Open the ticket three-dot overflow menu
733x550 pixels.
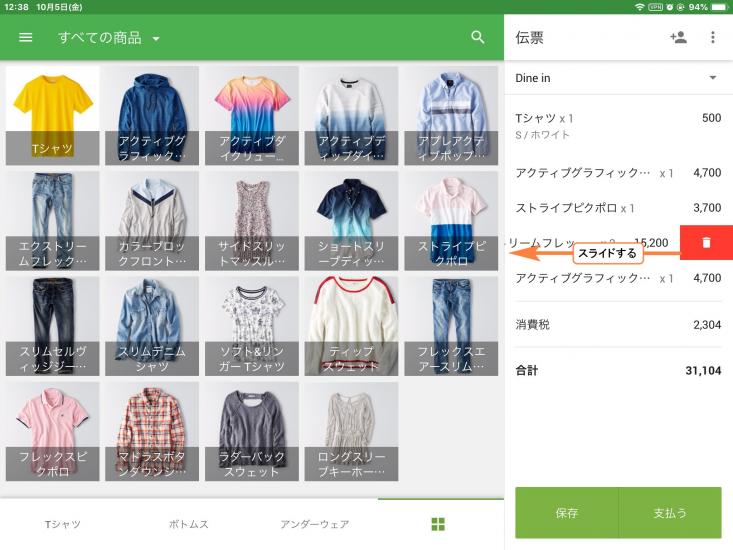[x=712, y=37]
